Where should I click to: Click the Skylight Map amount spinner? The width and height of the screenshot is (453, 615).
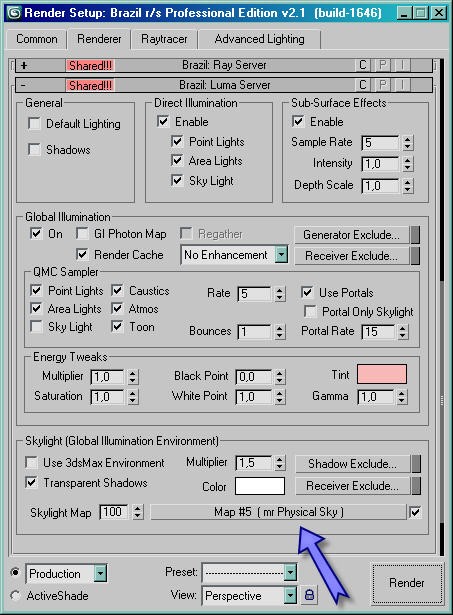[137, 512]
